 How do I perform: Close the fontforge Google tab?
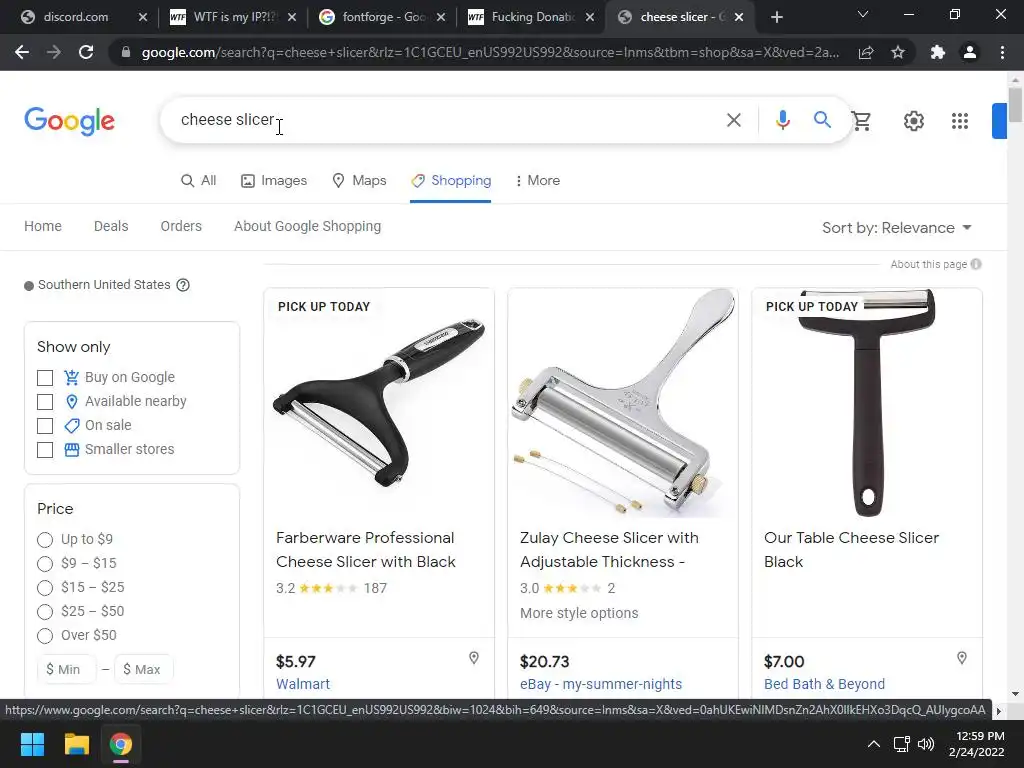[441, 18]
